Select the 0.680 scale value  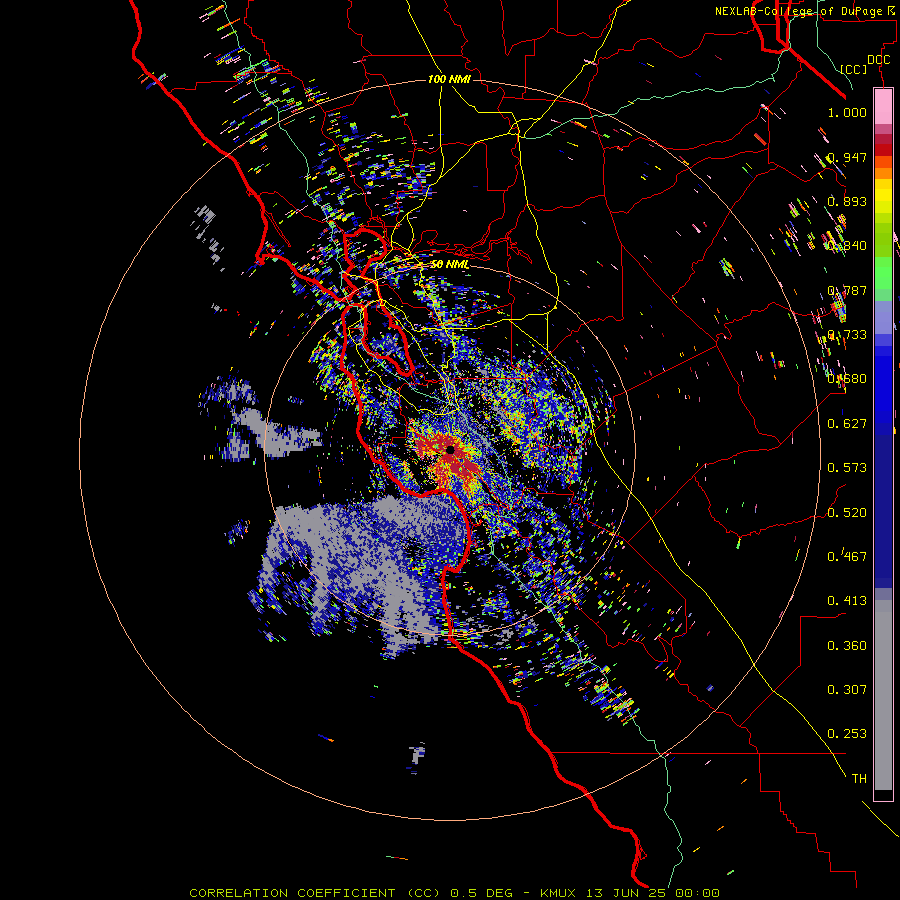847,379
